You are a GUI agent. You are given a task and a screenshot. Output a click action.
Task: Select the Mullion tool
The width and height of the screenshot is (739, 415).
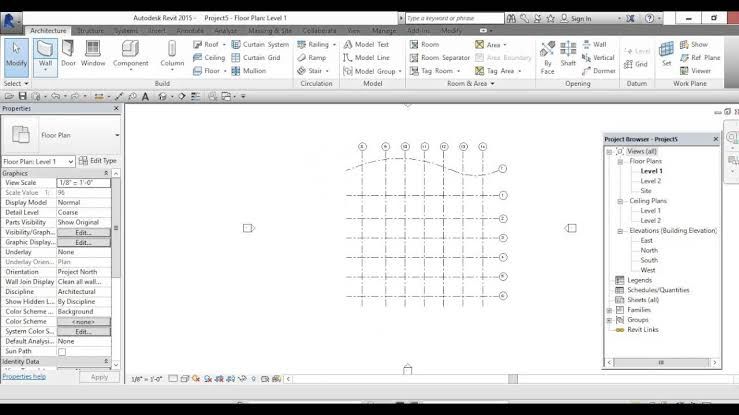point(249,71)
